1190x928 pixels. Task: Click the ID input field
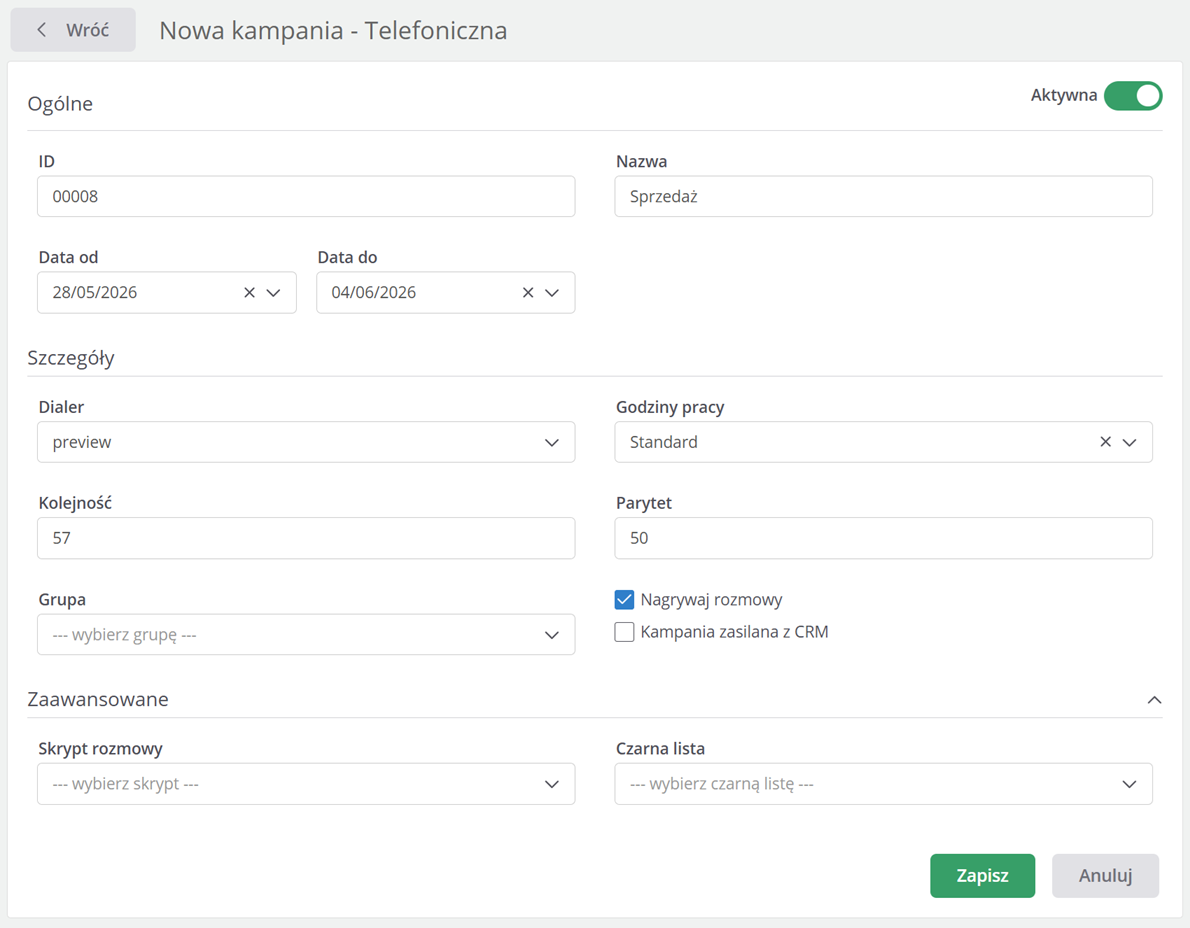(306, 197)
